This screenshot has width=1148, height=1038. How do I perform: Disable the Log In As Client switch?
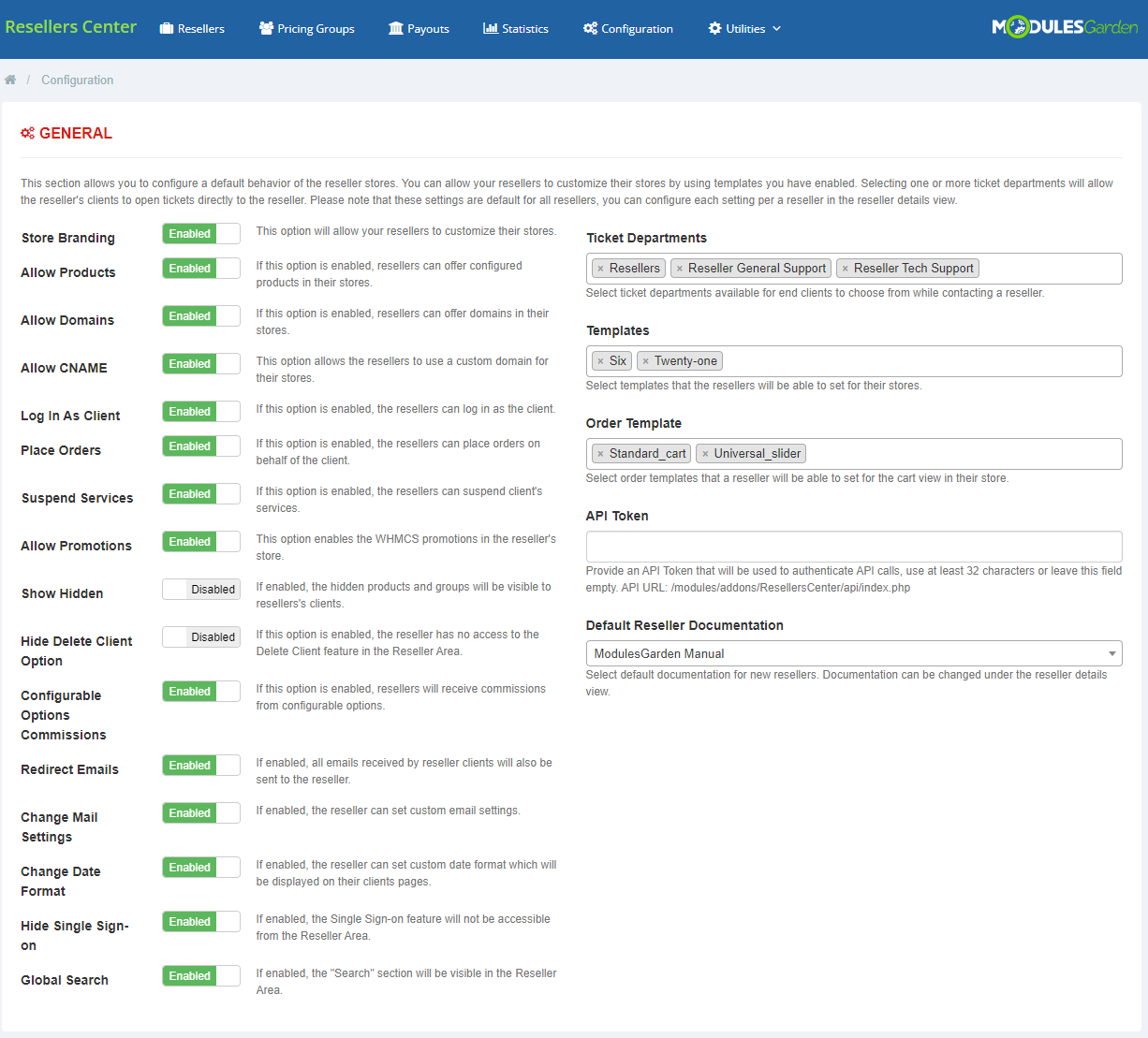pyautogui.click(x=201, y=412)
